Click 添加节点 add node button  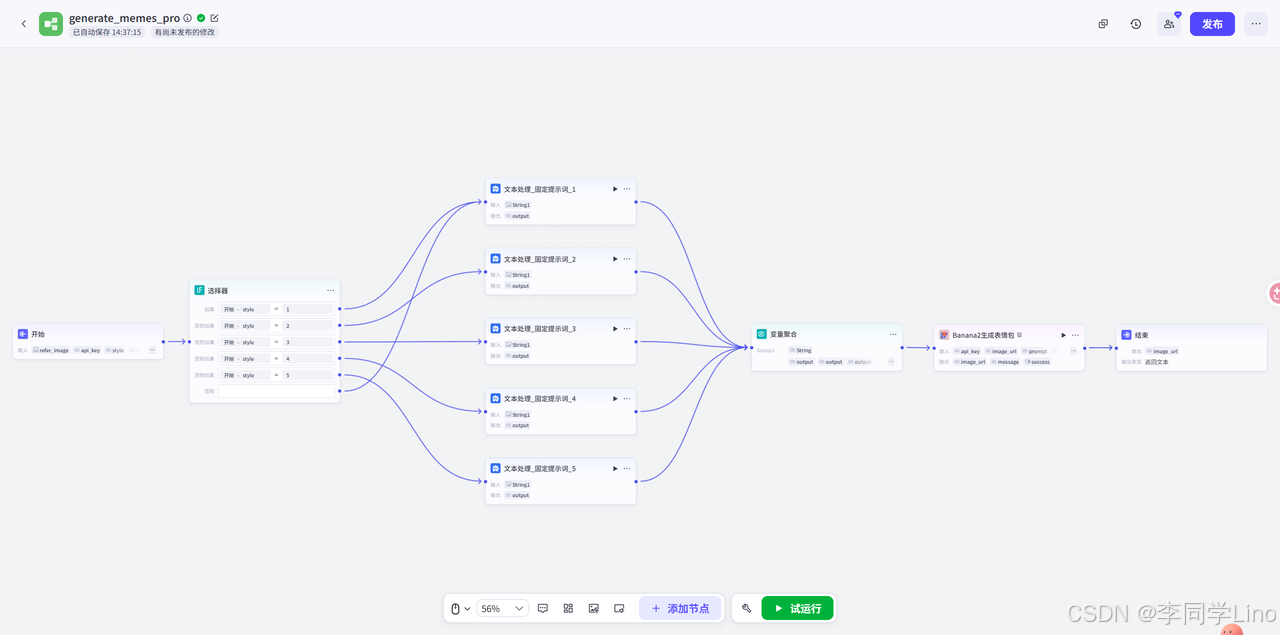[x=680, y=608]
